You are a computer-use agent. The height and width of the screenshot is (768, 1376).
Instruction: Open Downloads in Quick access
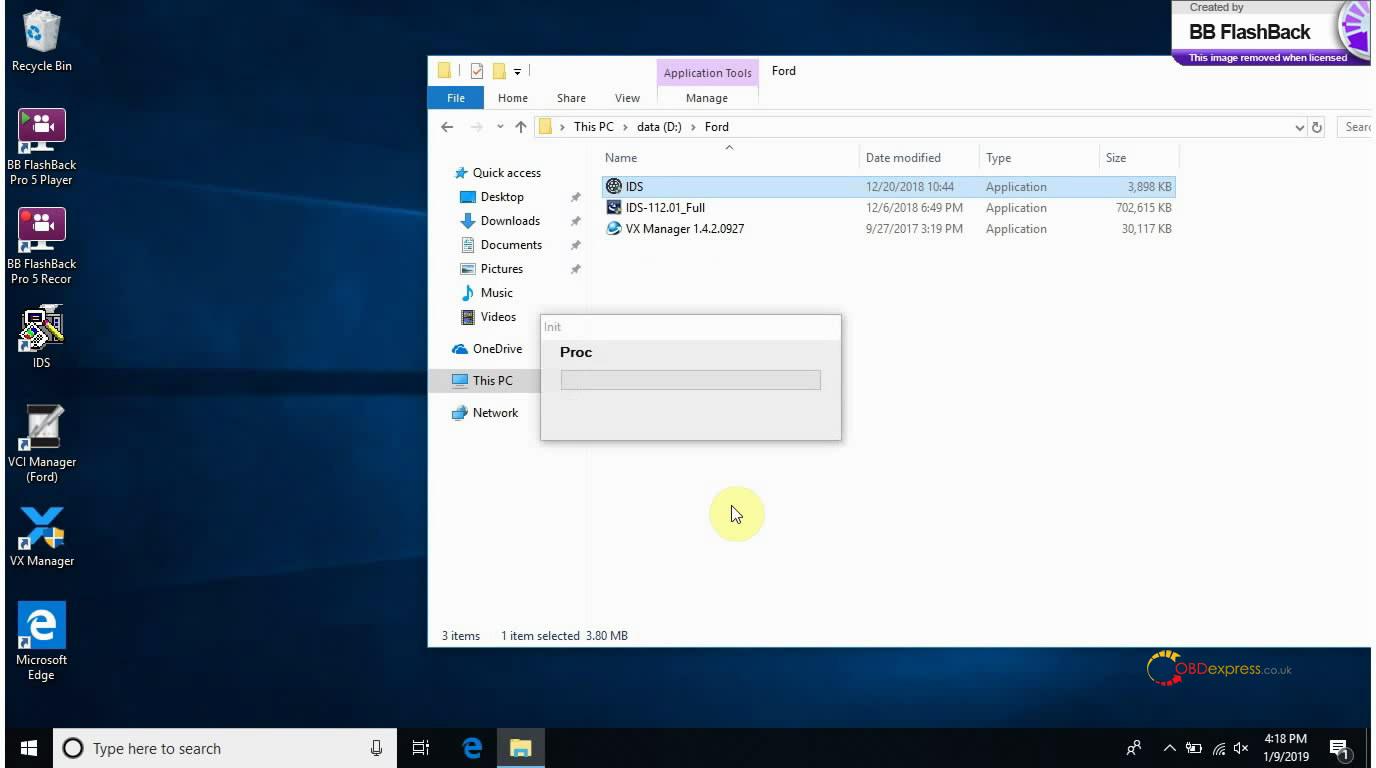point(510,221)
